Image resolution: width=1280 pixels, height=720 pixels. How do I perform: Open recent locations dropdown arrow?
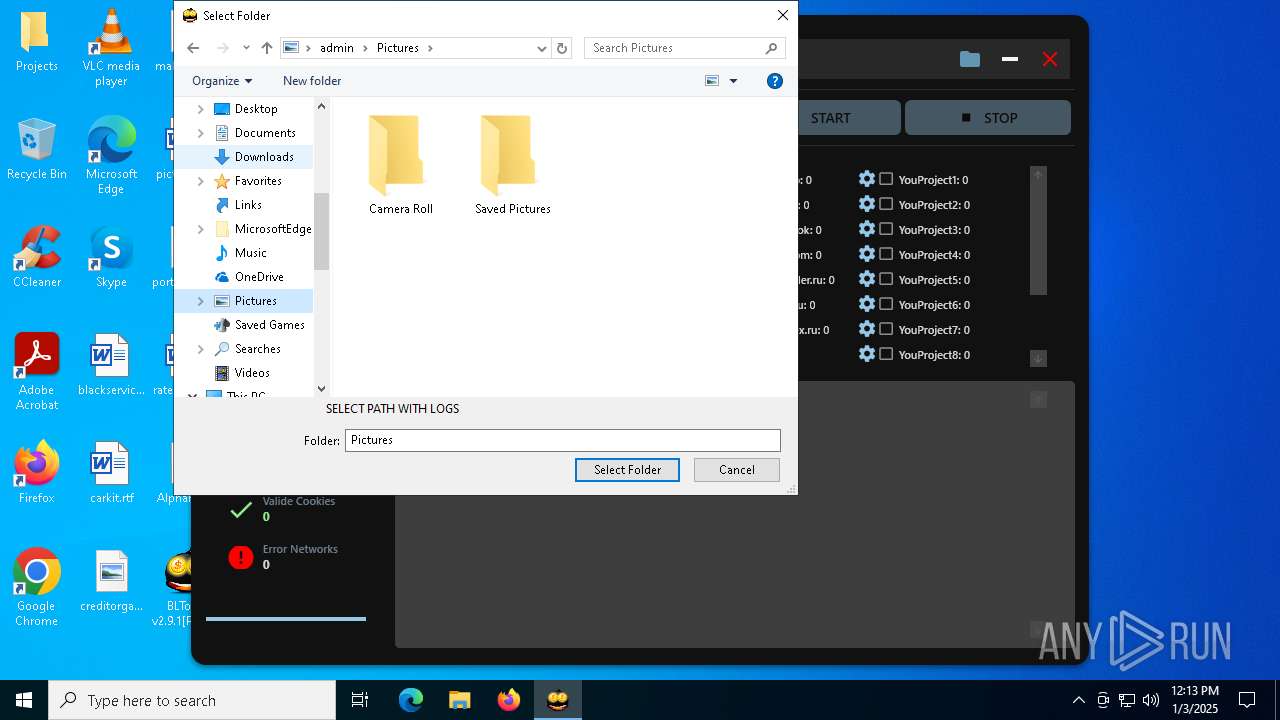click(x=246, y=48)
